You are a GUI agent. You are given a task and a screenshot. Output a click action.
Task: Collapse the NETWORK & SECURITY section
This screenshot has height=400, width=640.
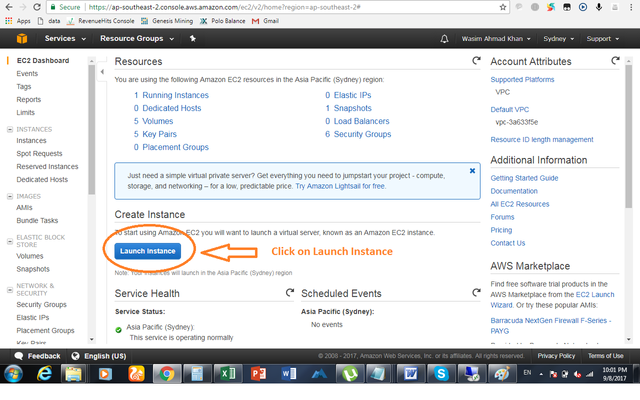coord(10,290)
